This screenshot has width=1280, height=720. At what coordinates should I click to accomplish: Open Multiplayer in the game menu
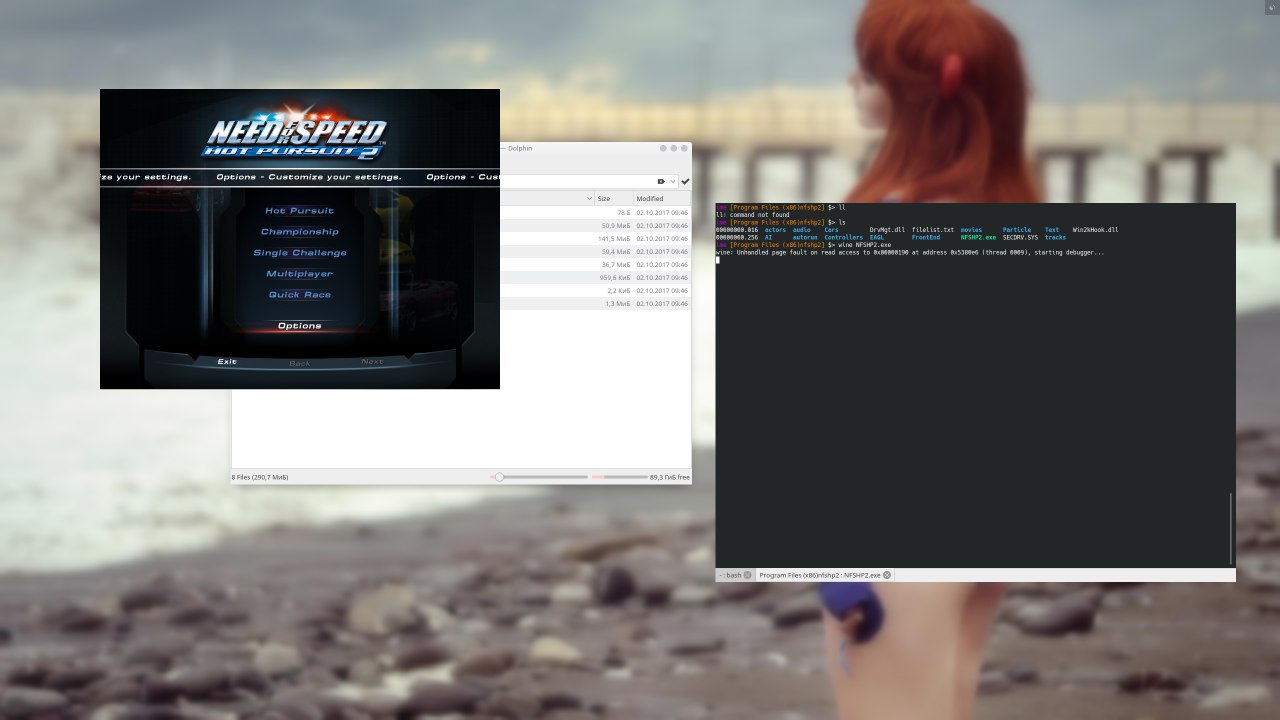[x=299, y=274]
